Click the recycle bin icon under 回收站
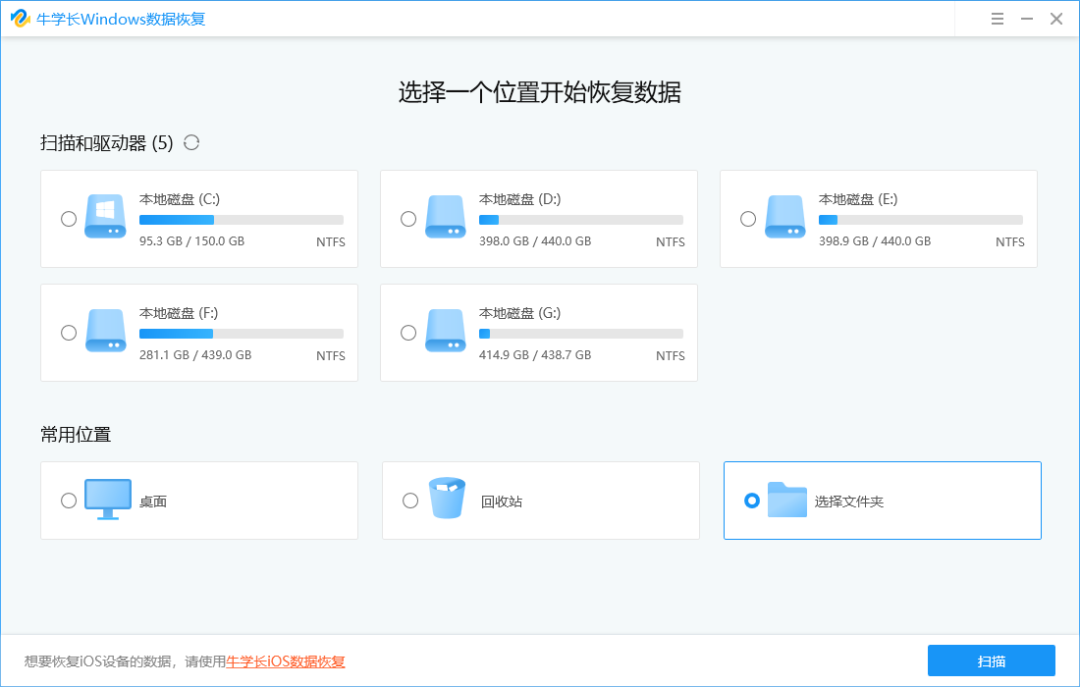Viewport: 1080px width, 687px height. tap(446, 497)
